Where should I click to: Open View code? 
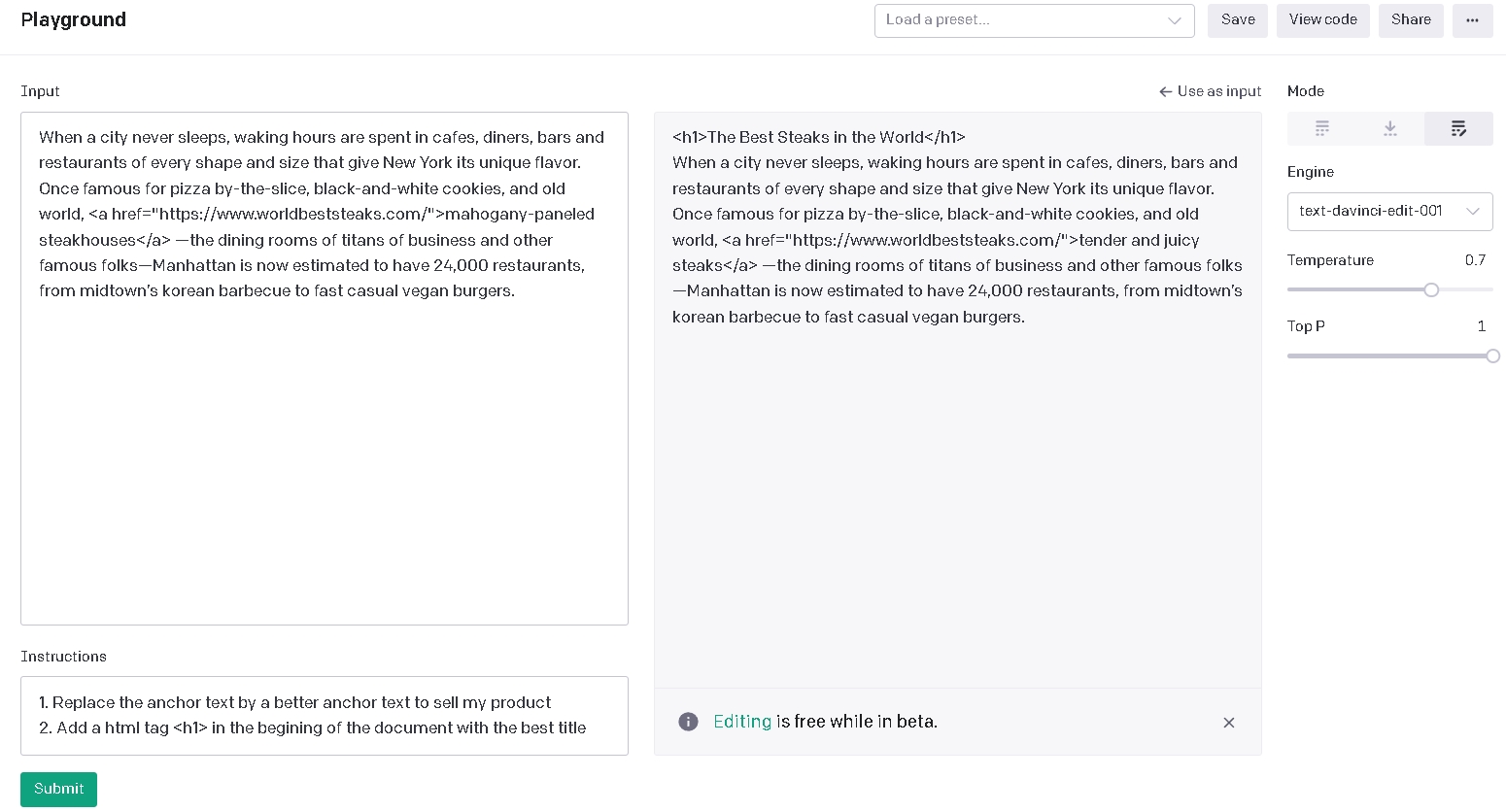point(1322,20)
